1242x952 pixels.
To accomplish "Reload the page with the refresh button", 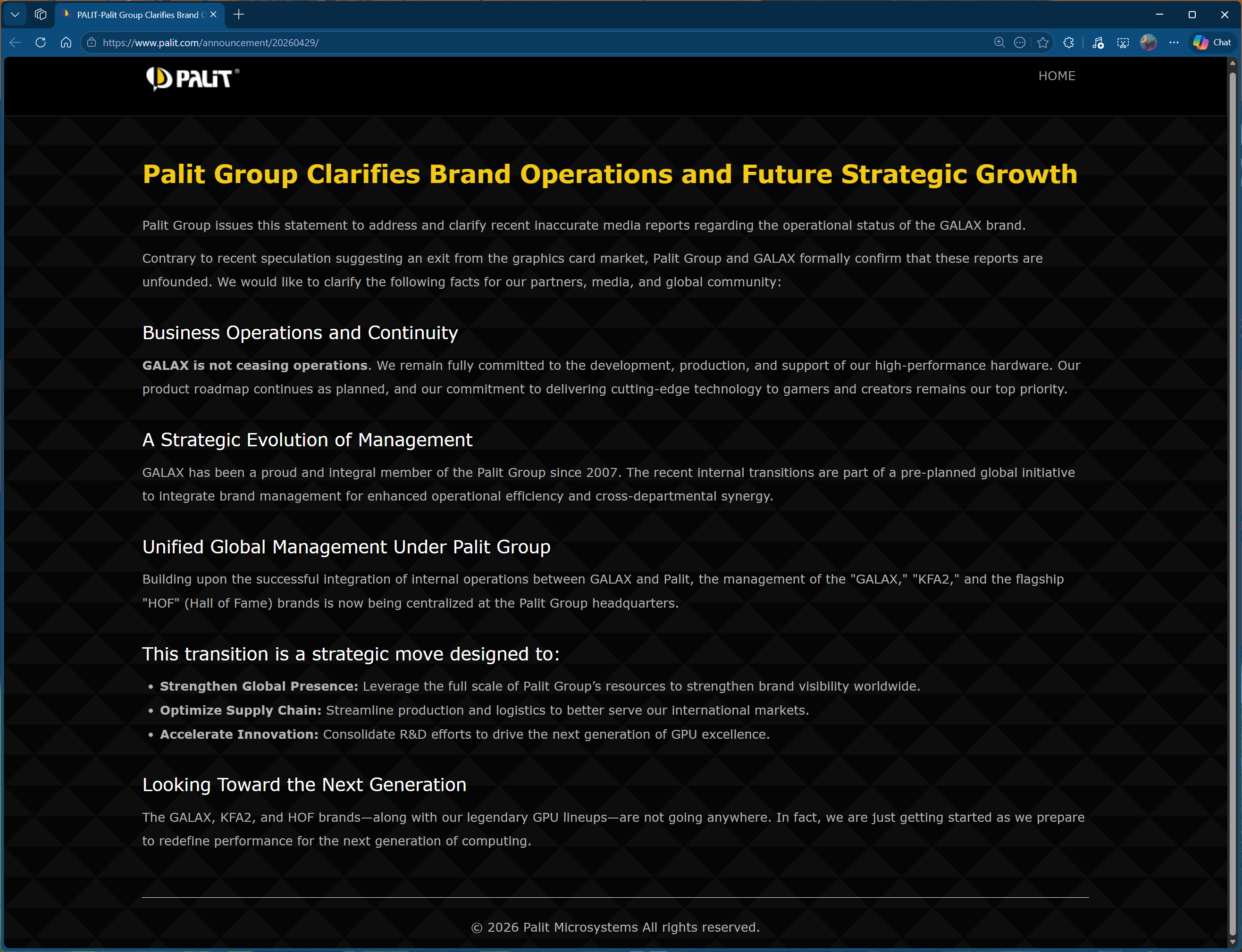I will (x=40, y=42).
